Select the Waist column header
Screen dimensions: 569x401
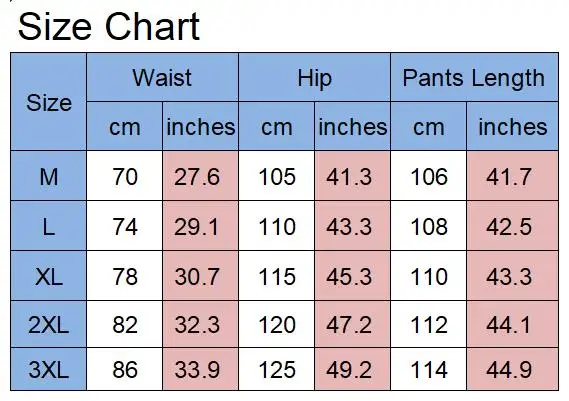point(162,77)
